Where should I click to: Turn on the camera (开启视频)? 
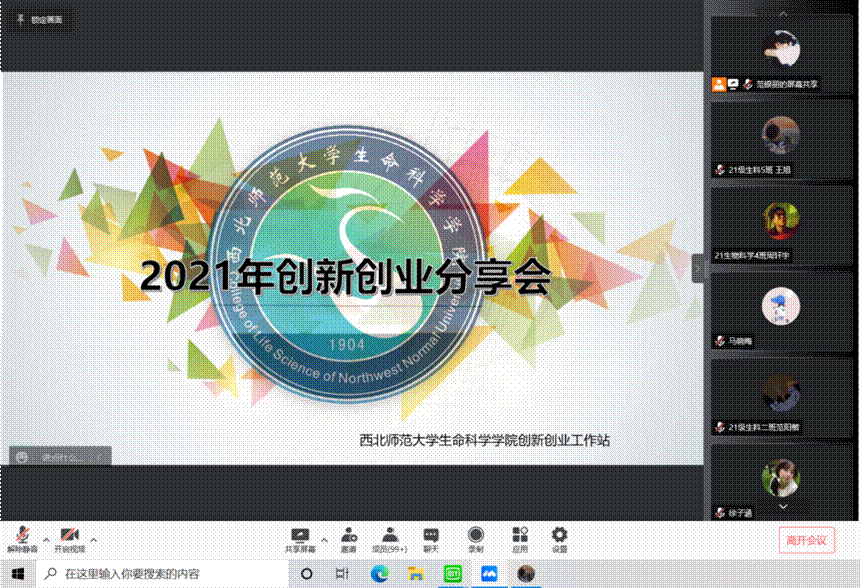(69, 539)
